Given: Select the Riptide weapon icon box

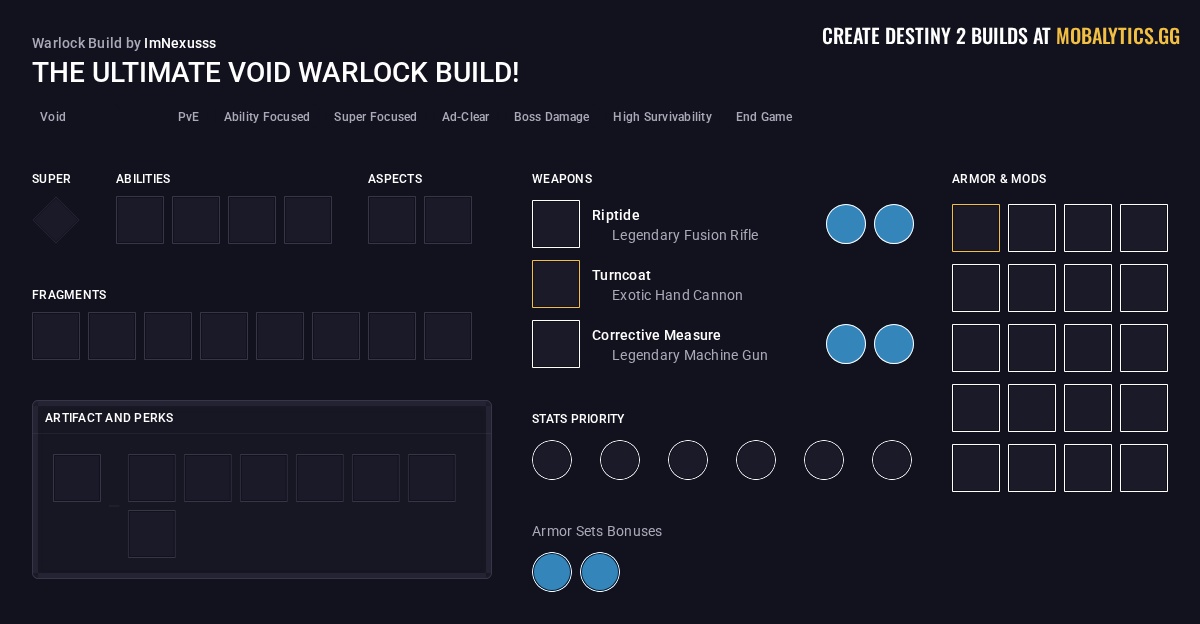Looking at the screenshot, I should point(556,224).
